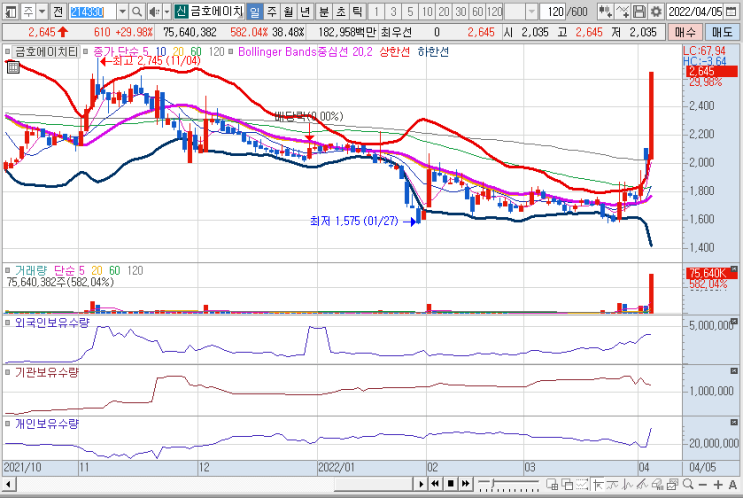Viewport: 743px width, 498px height.
Task: Click the 거래량 volume indicator label
Action: click(31, 271)
